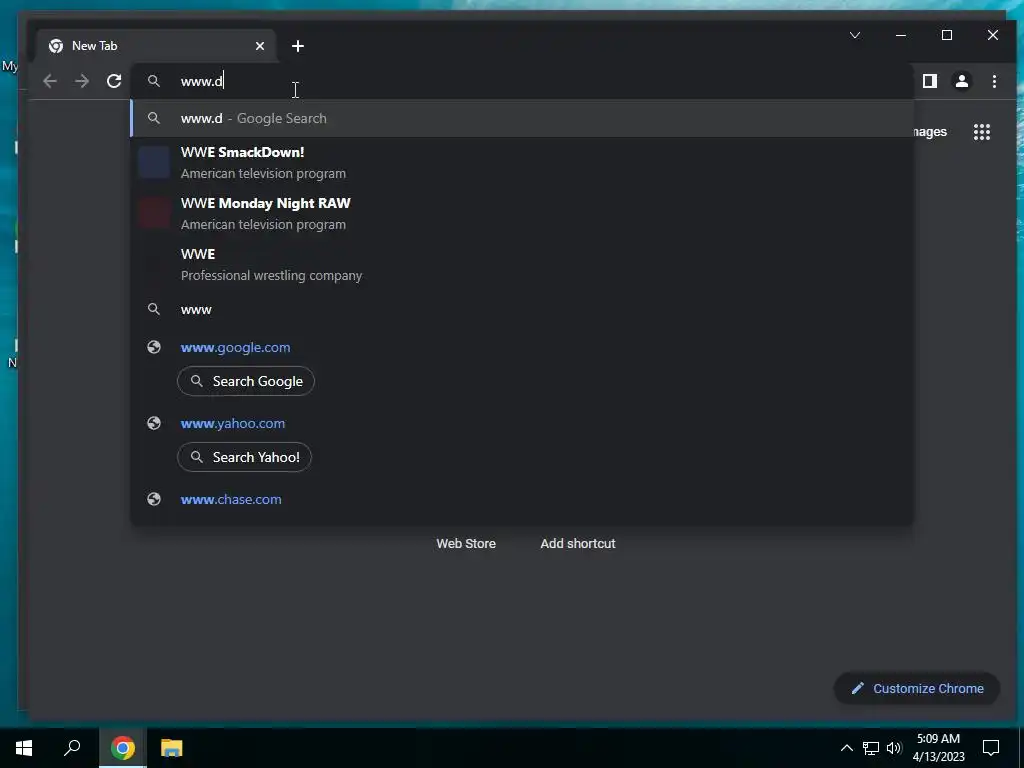Click the Chrome icon in the taskbar
Viewport: 1024px width, 768px height.
pyautogui.click(x=122, y=748)
